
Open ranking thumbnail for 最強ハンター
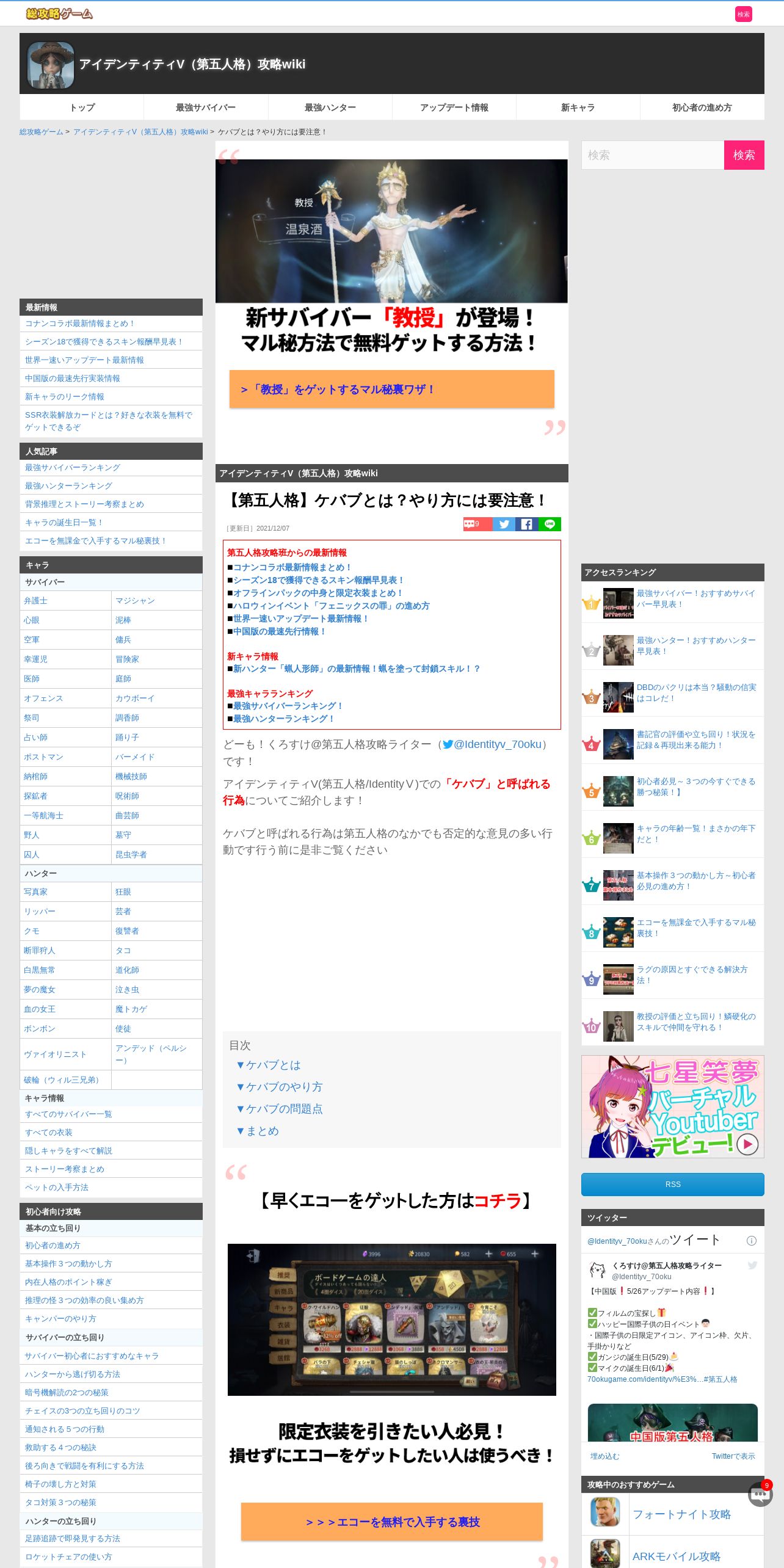[618, 650]
